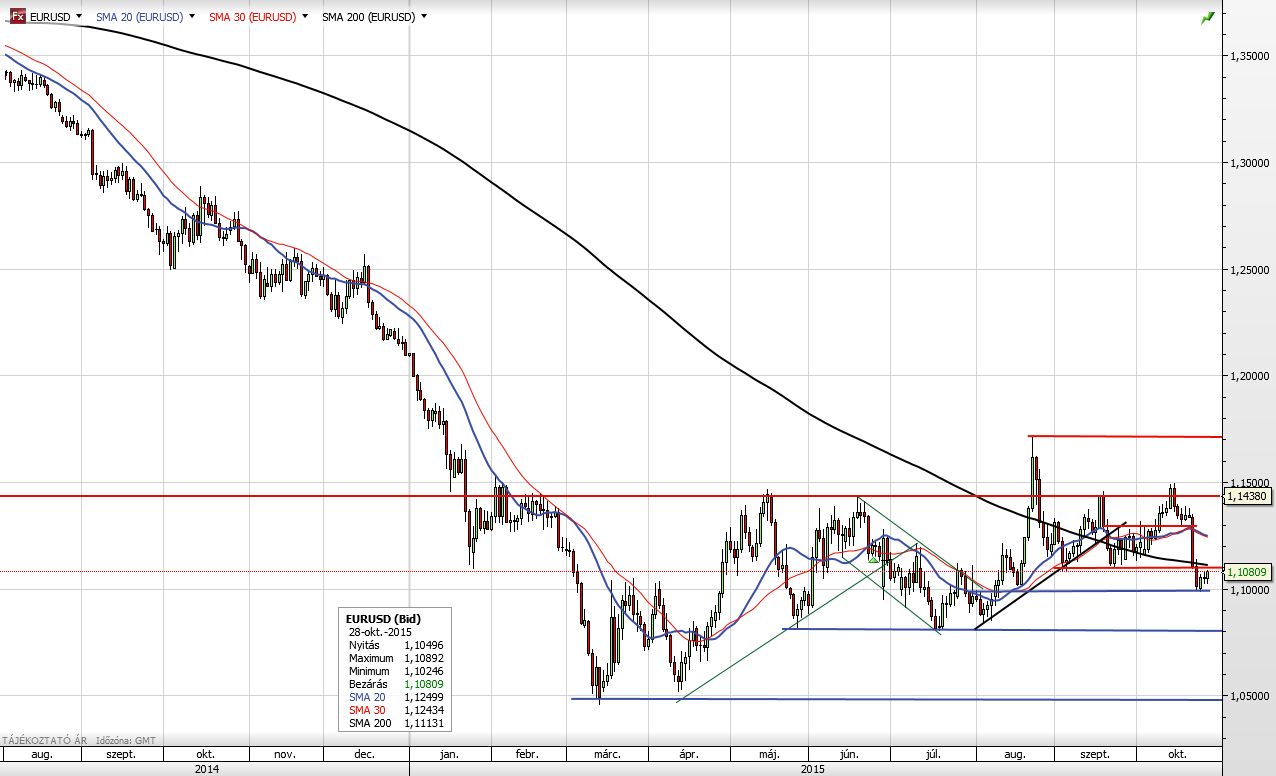Click the máj. month on time axis

click(770, 754)
